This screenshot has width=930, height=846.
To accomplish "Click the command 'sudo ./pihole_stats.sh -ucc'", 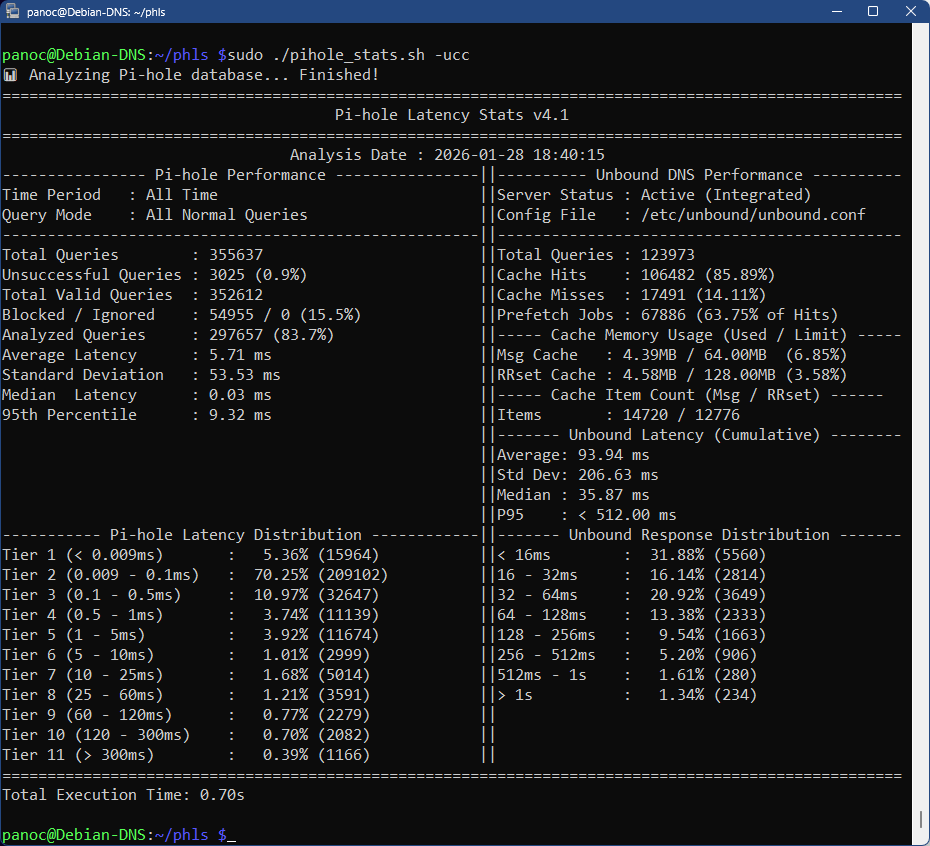I will pyautogui.click(x=348, y=55).
